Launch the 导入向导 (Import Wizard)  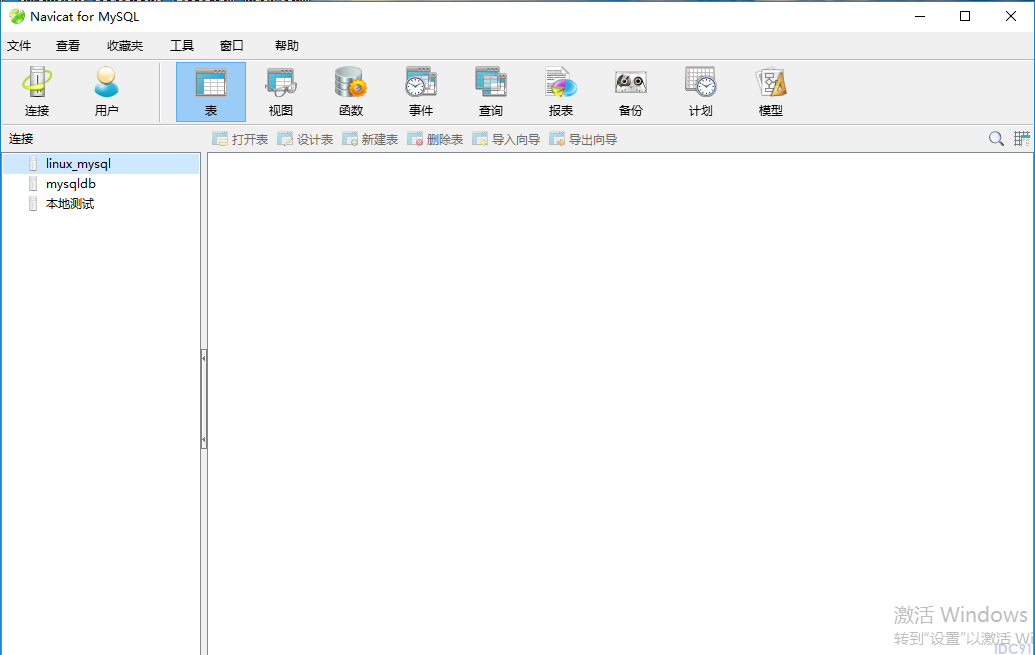tap(506, 139)
